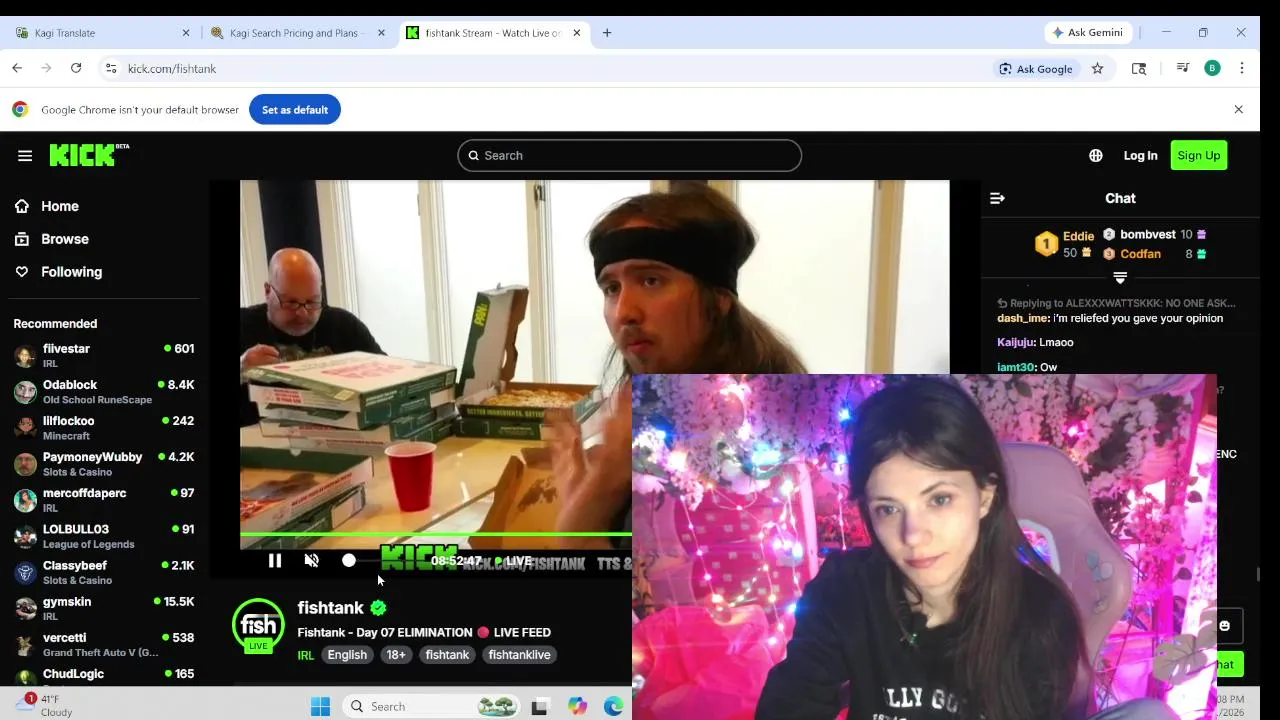Click Codfan in chat leaderboard
This screenshot has width=1280, height=720.
[1154, 254]
